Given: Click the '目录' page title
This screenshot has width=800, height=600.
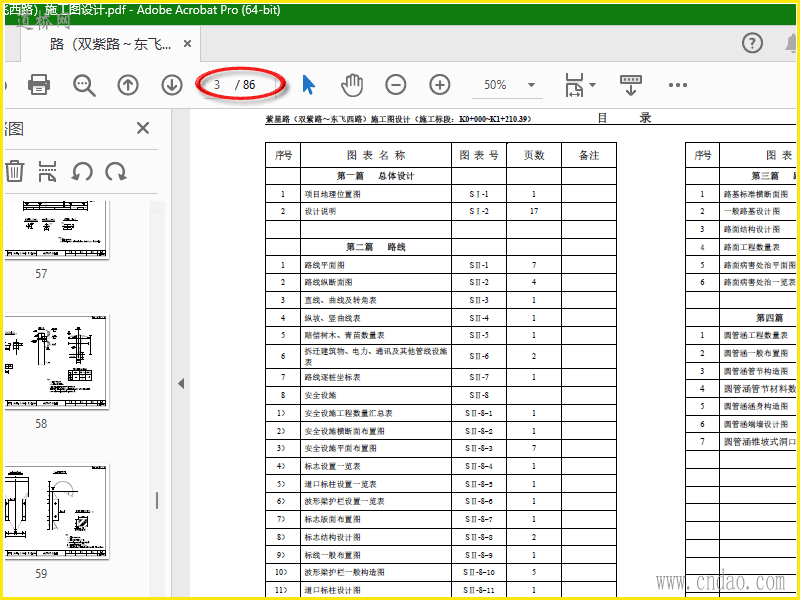Looking at the screenshot, I should (624, 118).
